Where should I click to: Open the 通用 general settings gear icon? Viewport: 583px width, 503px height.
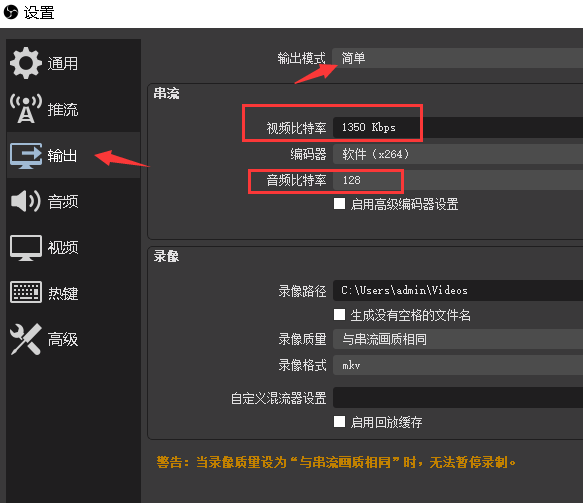click(x=26, y=63)
